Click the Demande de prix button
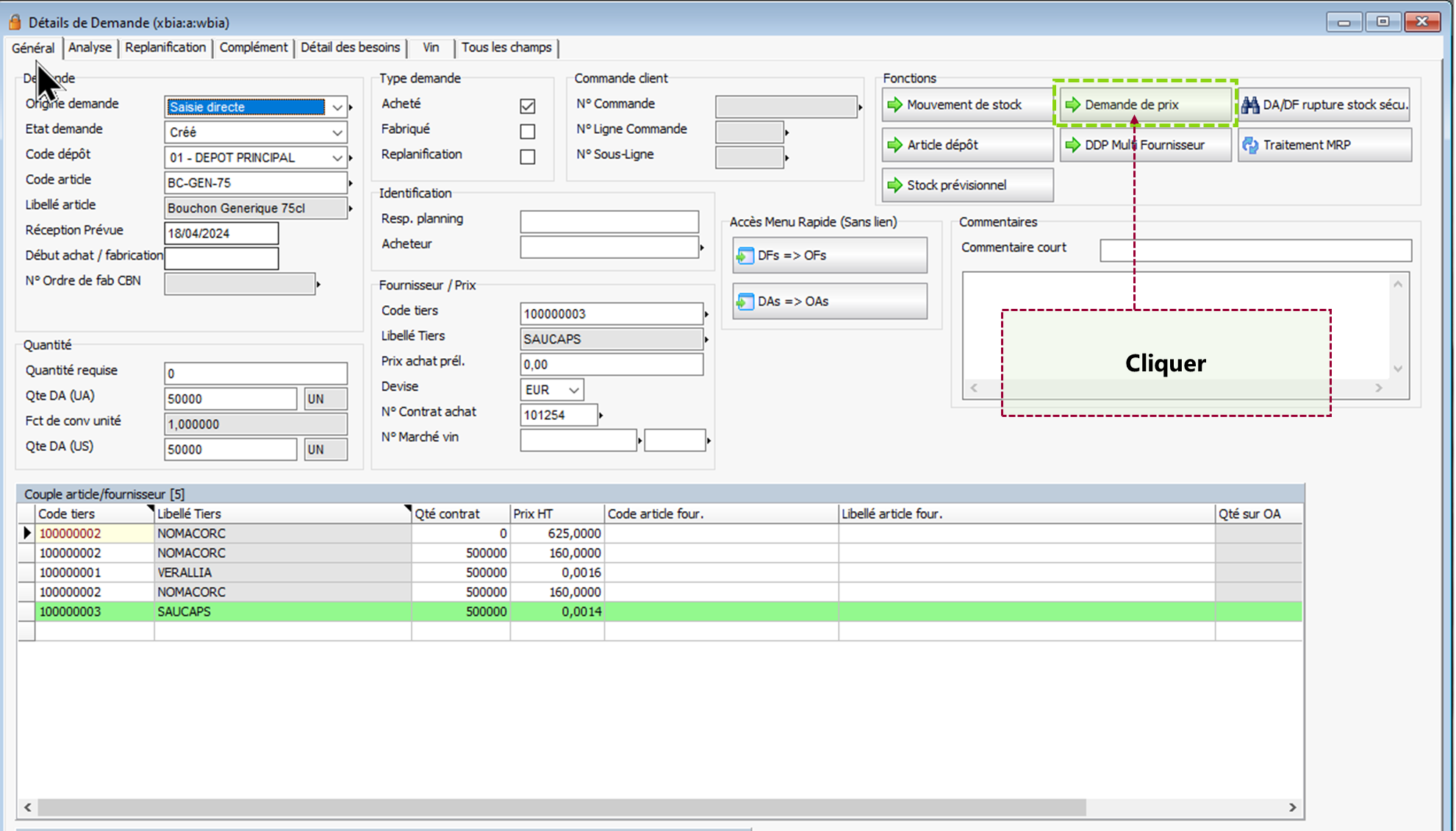This screenshot has width=1456, height=831. [x=1144, y=104]
